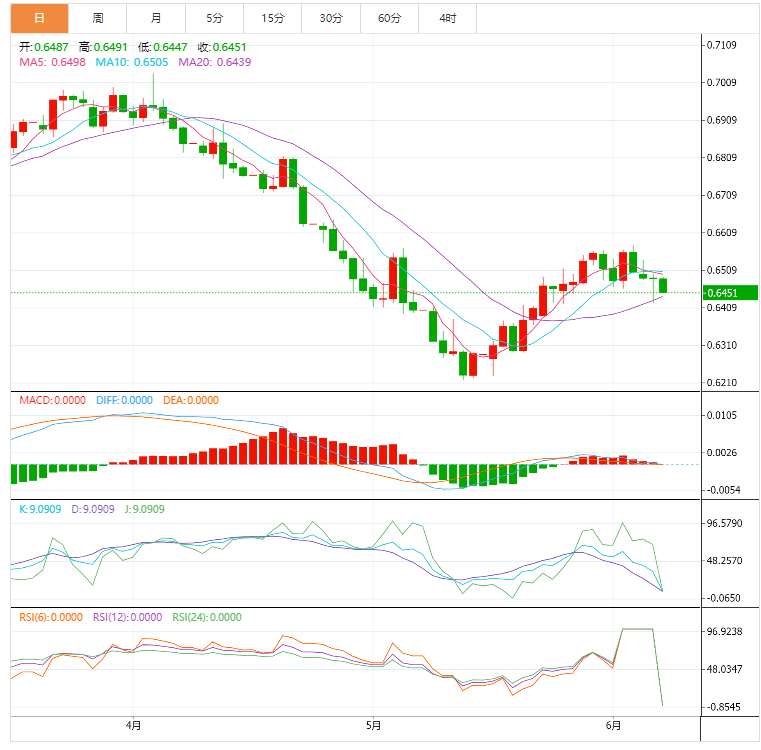Click the D: 9.0909 KDJ label
The image size is (761, 750).
93,509
